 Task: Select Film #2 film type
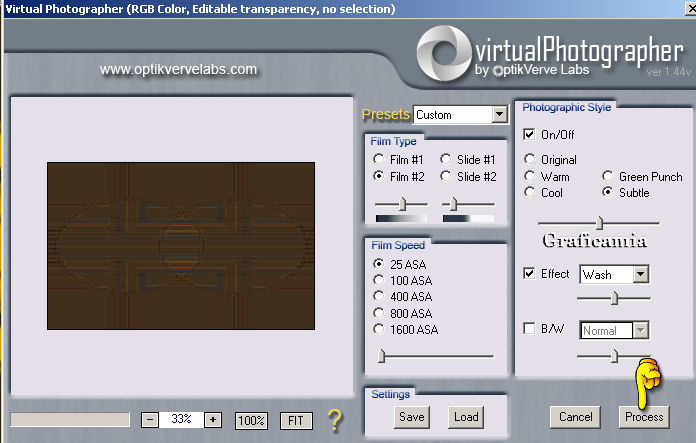point(379,176)
